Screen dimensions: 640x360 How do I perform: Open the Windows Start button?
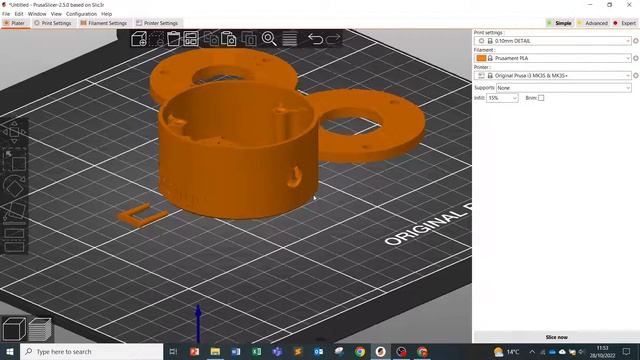(10, 351)
